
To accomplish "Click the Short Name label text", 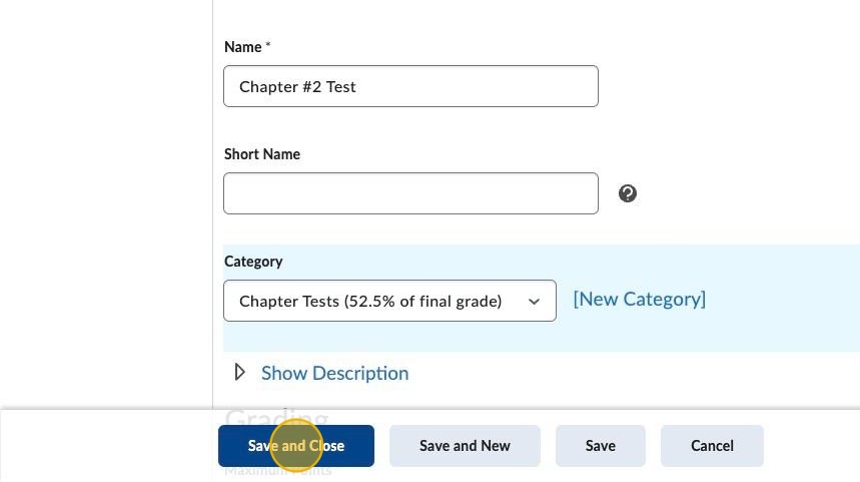I will point(262,154).
